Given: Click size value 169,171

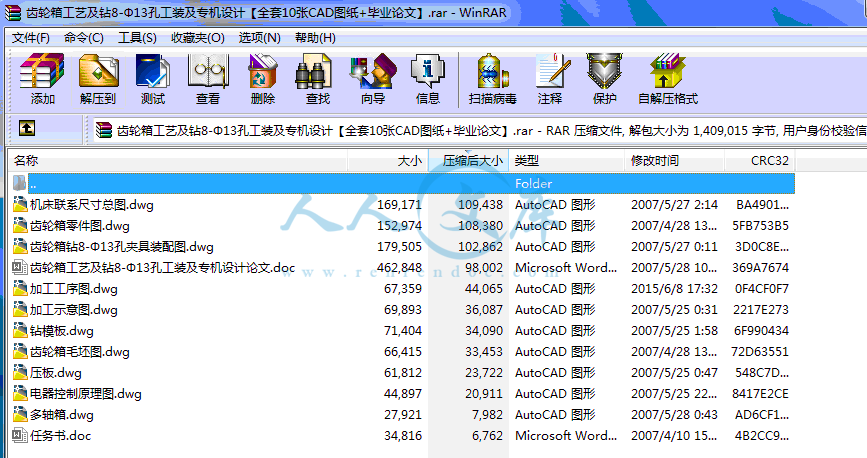Looking at the screenshot, I should click(x=399, y=205).
